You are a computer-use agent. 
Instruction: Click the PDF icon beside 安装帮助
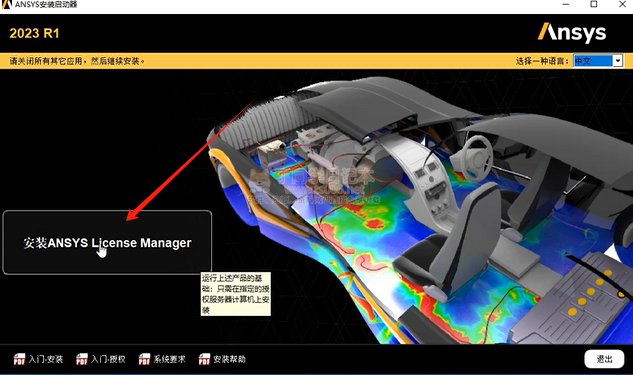pyautogui.click(x=204, y=359)
